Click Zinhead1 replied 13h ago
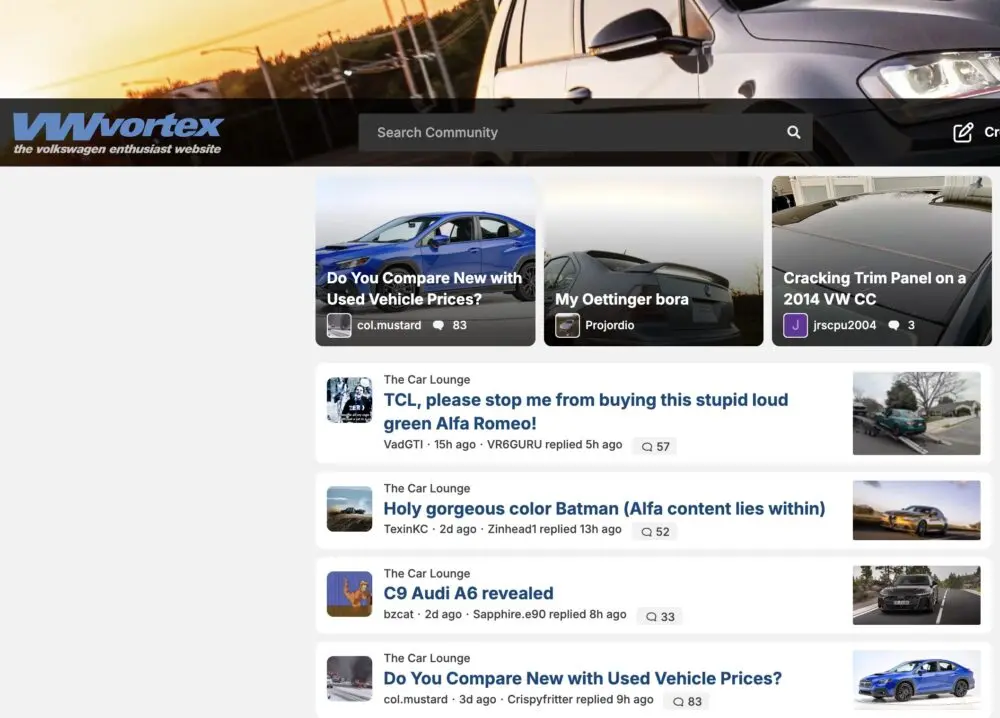This screenshot has height=718, width=1000. [x=554, y=529]
